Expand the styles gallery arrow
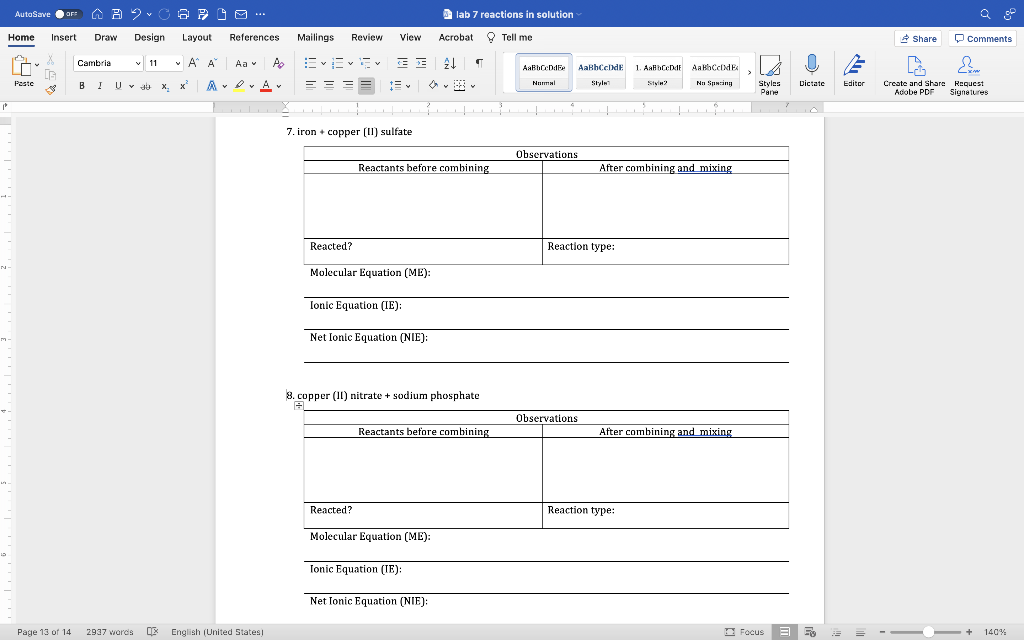This screenshot has width=1024, height=640. tap(749, 72)
